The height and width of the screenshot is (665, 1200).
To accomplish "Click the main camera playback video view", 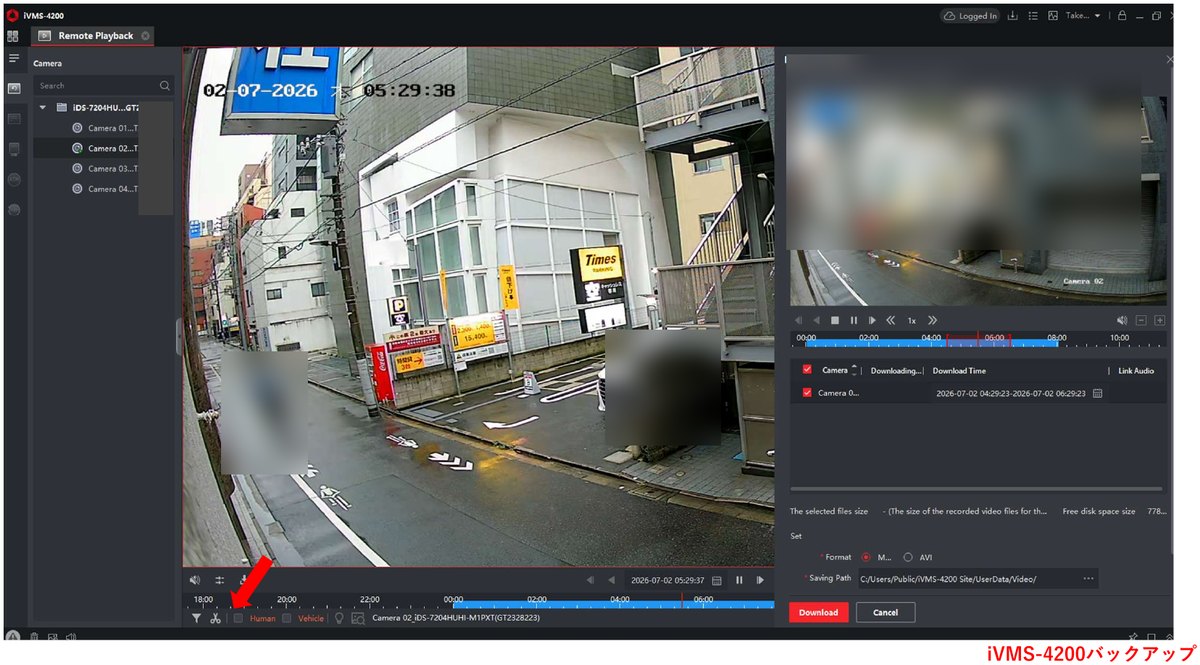I will pyautogui.click(x=478, y=306).
